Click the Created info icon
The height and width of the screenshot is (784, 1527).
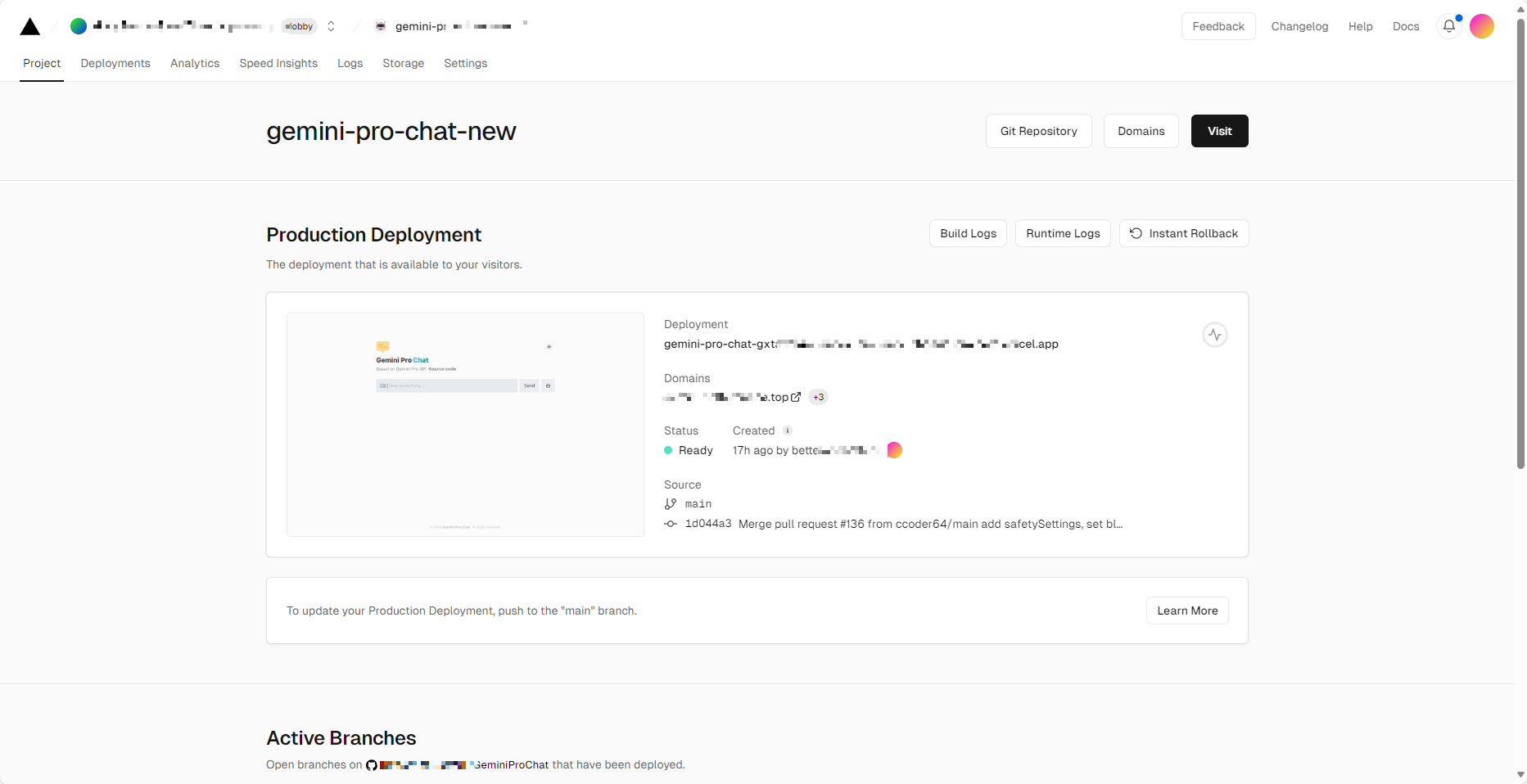[x=788, y=430]
